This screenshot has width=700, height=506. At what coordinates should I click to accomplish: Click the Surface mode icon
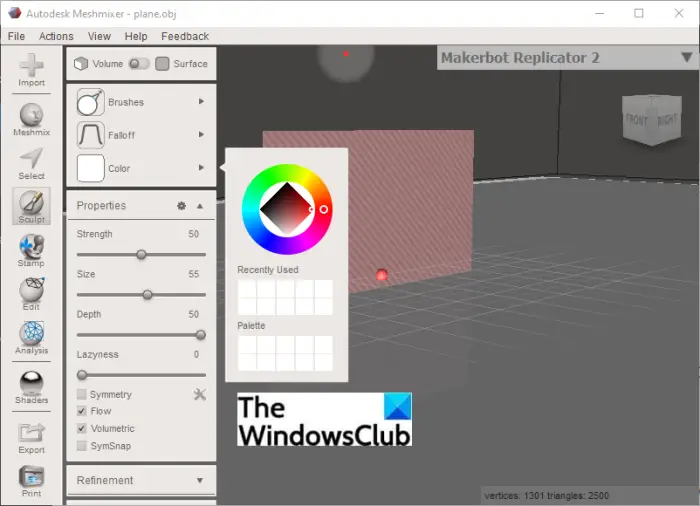click(162, 64)
